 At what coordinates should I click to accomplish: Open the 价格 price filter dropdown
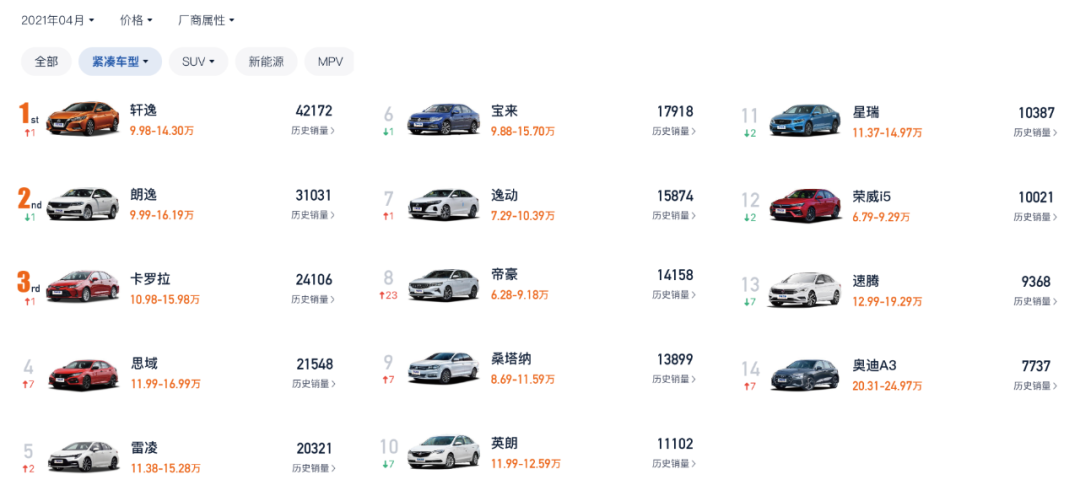coord(136,20)
